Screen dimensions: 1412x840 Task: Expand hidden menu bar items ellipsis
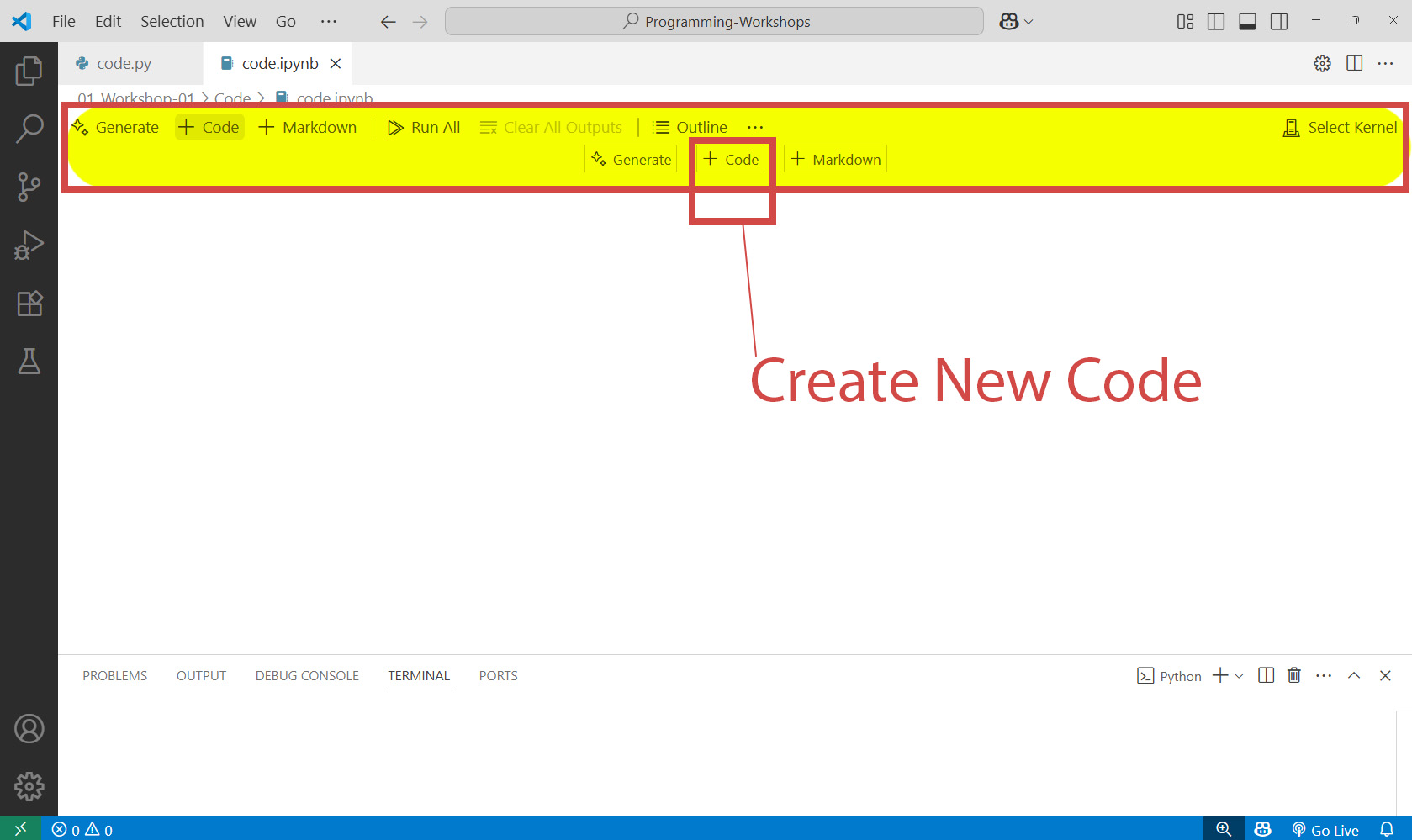[x=329, y=22]
